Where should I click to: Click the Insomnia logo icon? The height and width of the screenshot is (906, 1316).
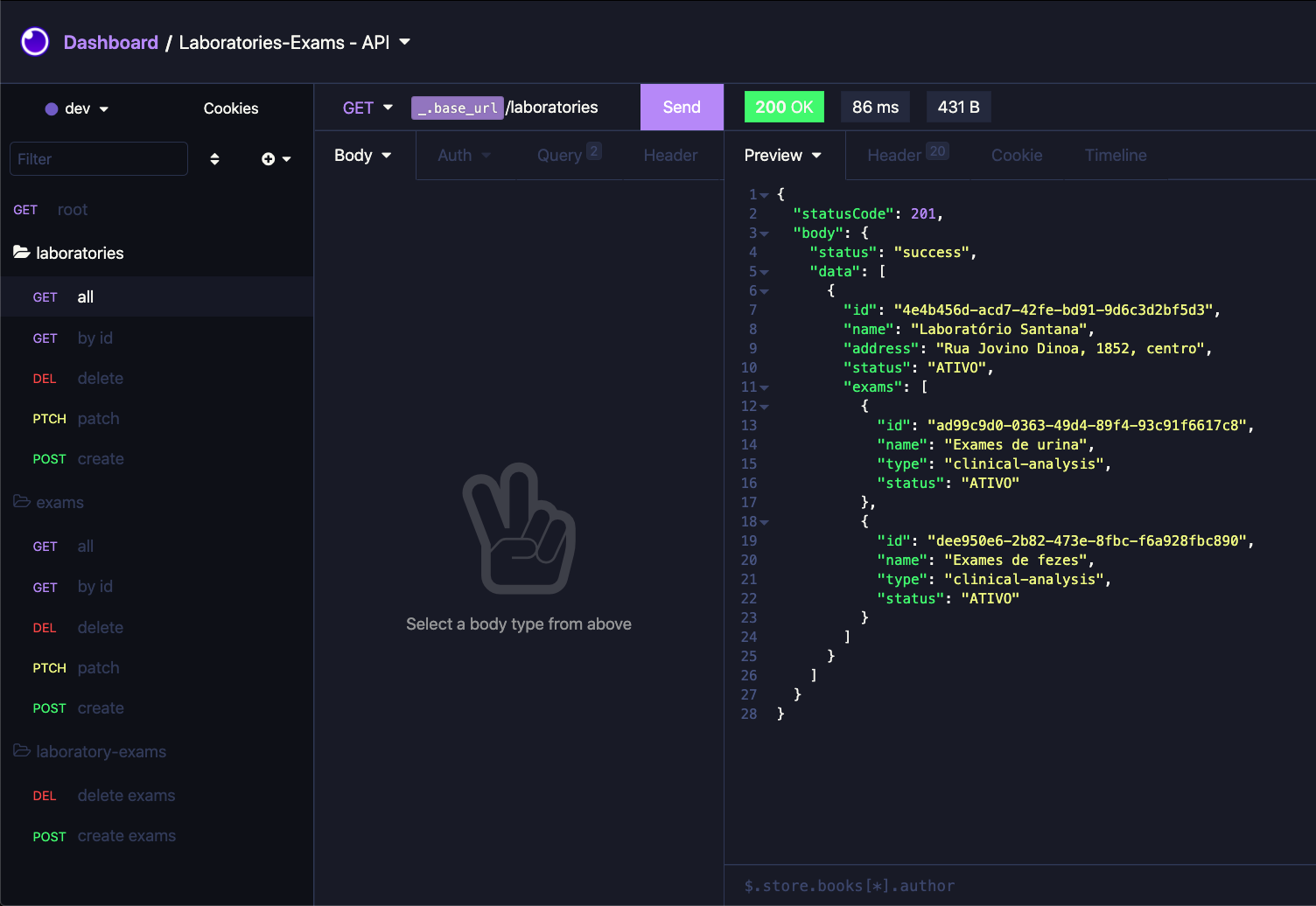click(x=35, y=41)
